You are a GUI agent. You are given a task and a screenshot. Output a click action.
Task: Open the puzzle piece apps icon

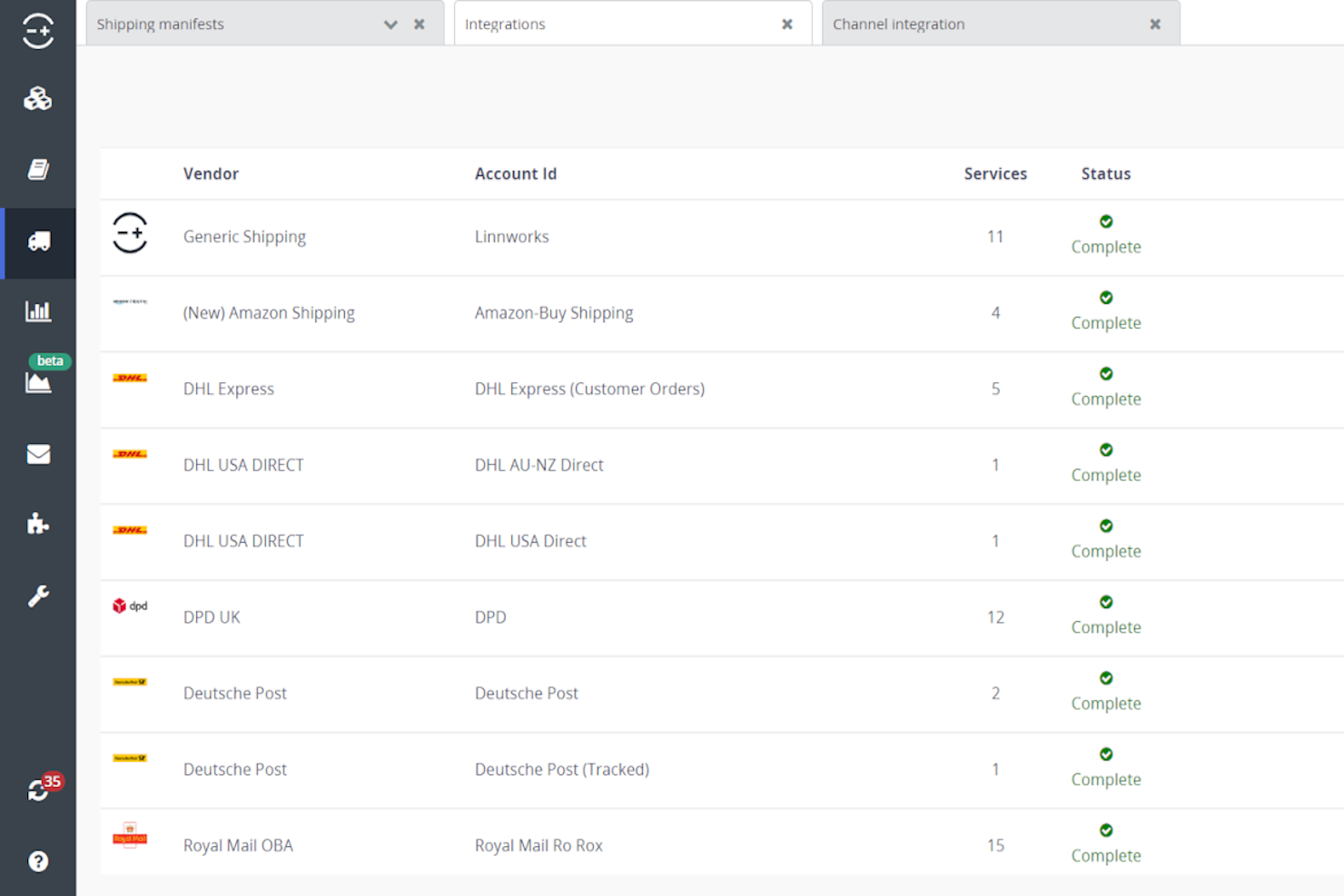pos(38,524)
